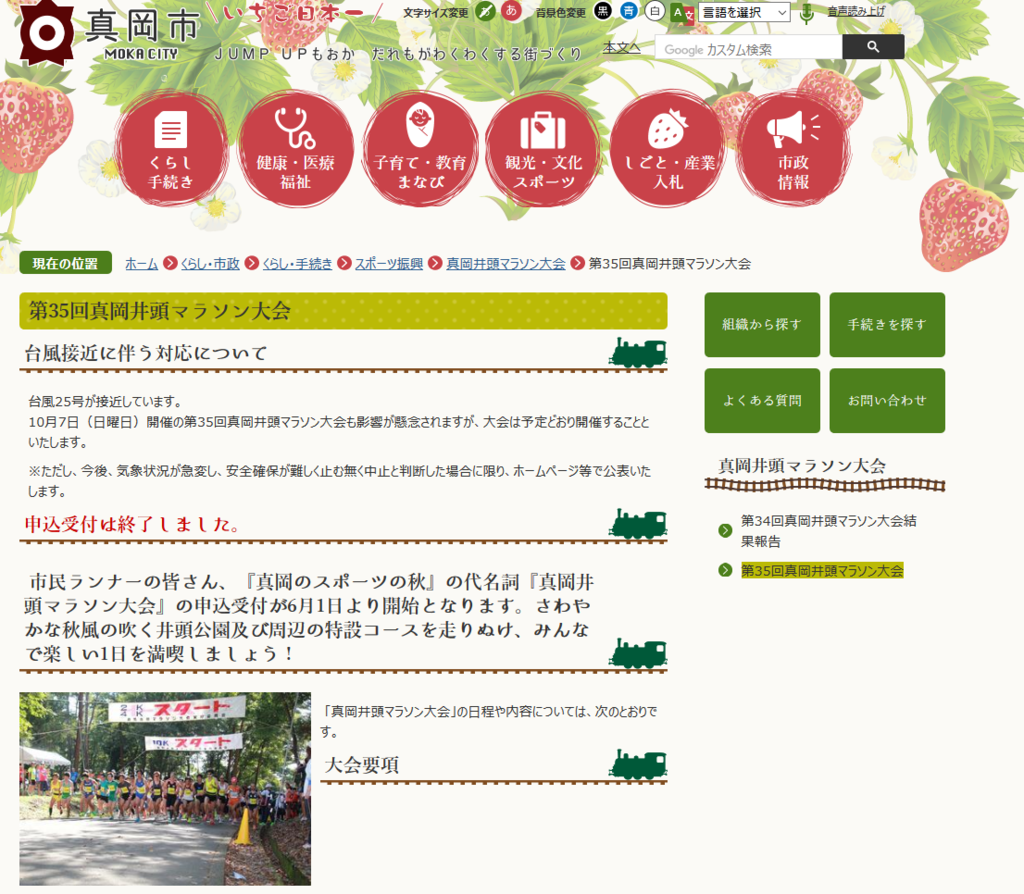Focus the Google カスタム検索 field
Image resolution: width=1024 pixels, height=894 pixels.
[748, 48]
